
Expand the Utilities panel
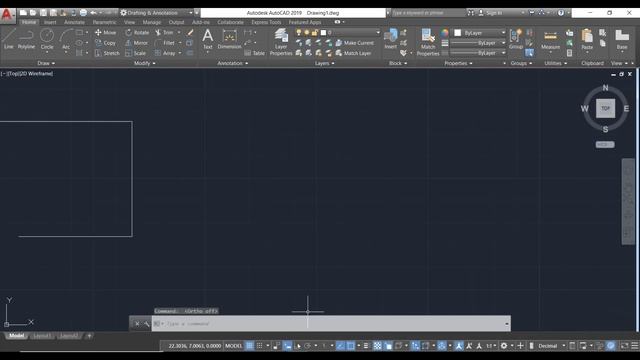click(x=556, y=63)
